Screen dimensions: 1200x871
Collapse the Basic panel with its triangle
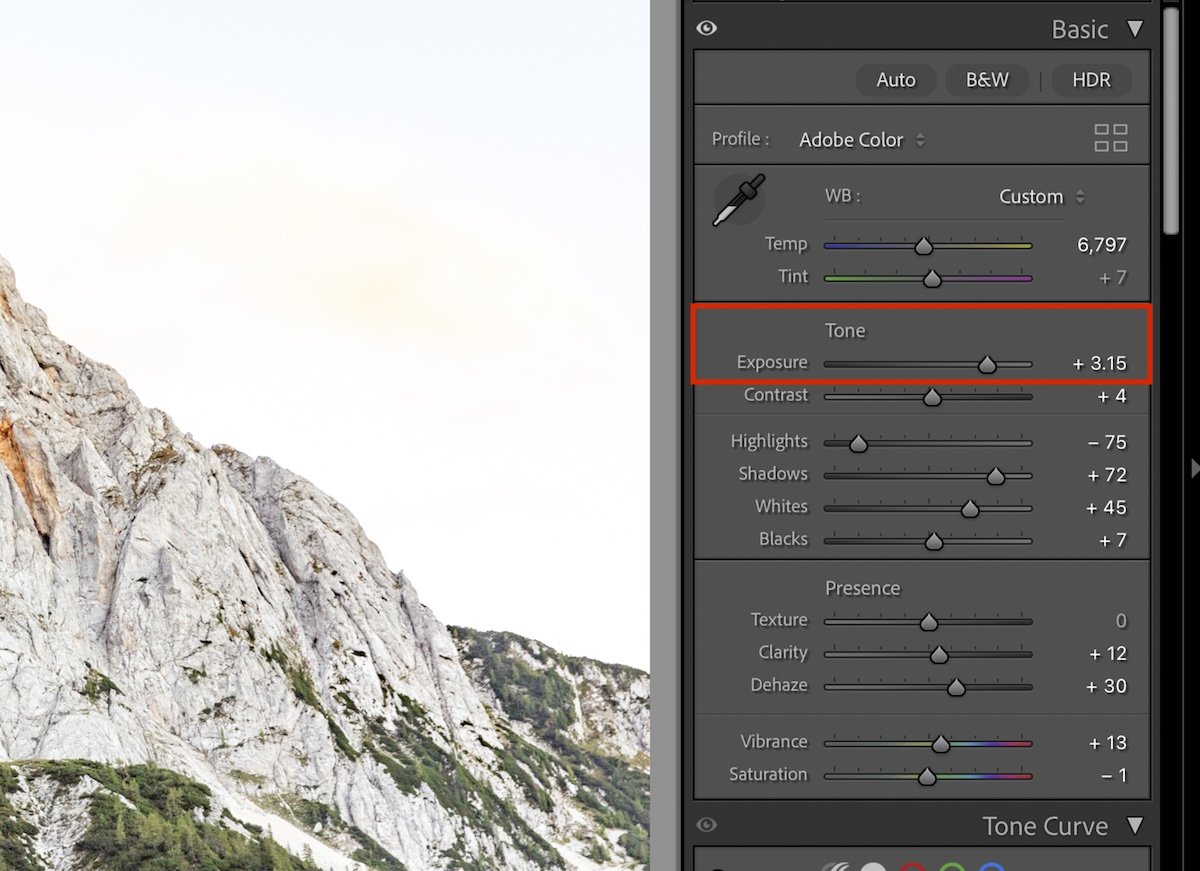[1137, 29]
